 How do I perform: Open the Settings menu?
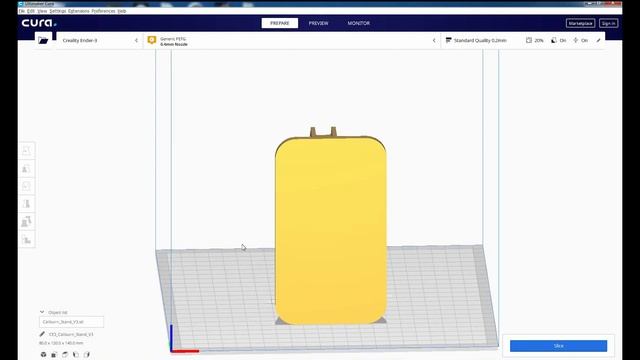58,11
